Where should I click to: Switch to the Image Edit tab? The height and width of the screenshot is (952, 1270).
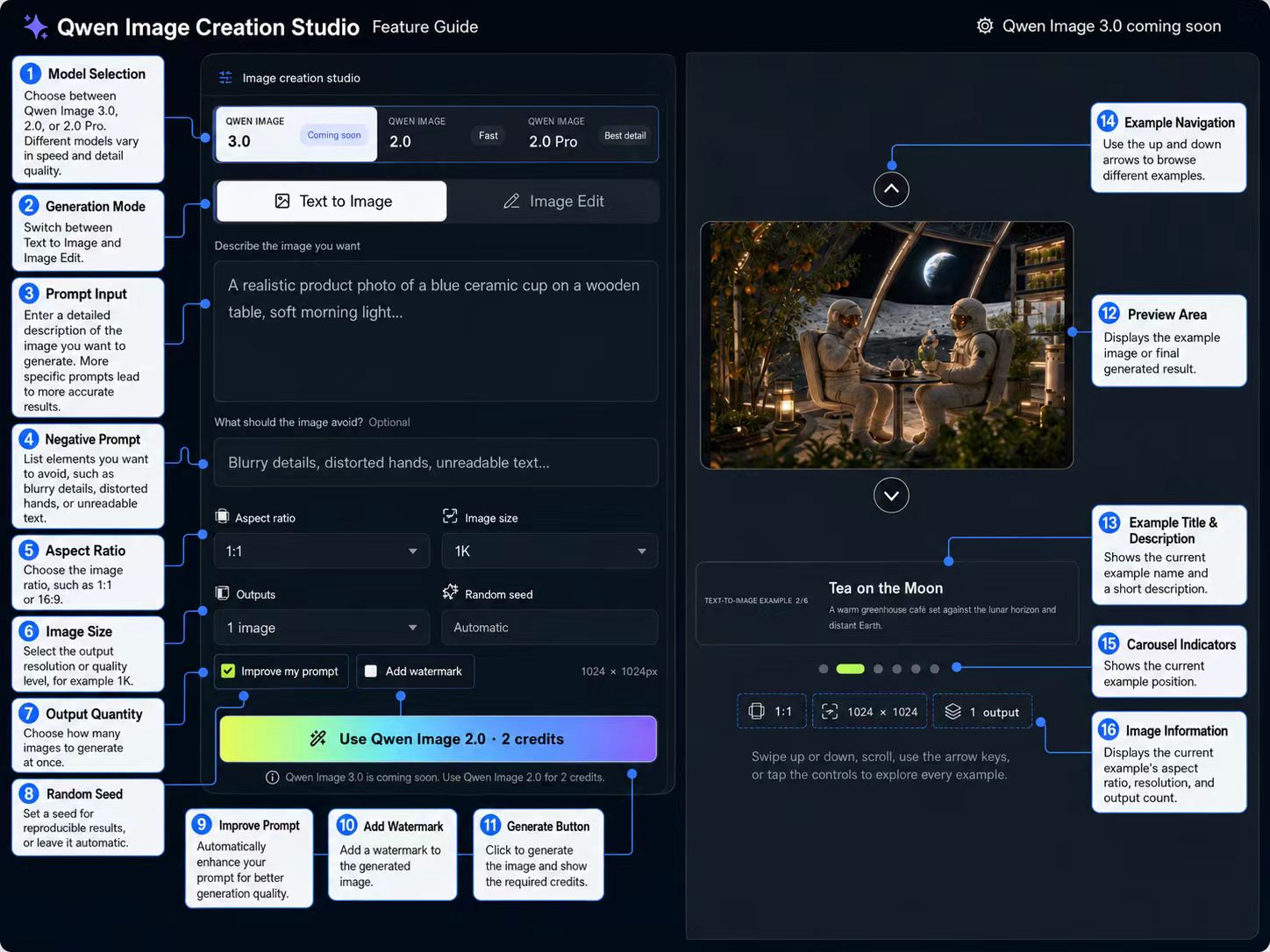pos(553,201)
